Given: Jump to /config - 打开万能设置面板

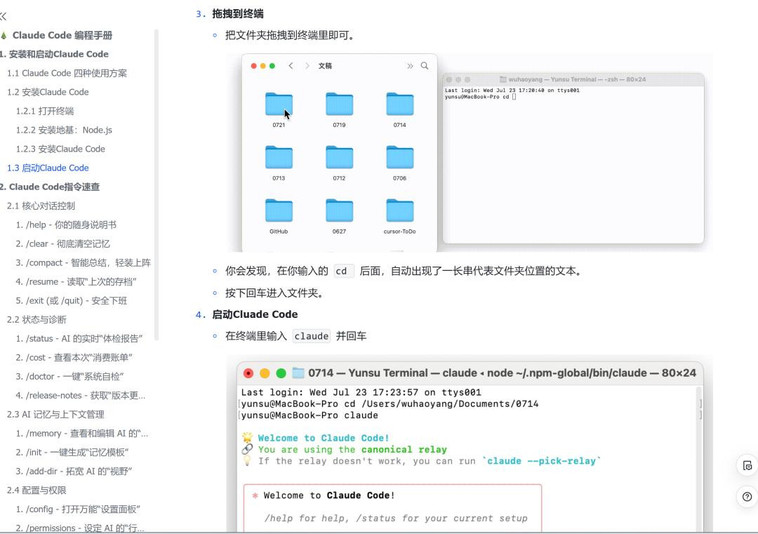Looking at the screenshot, I should pos(78,509).
